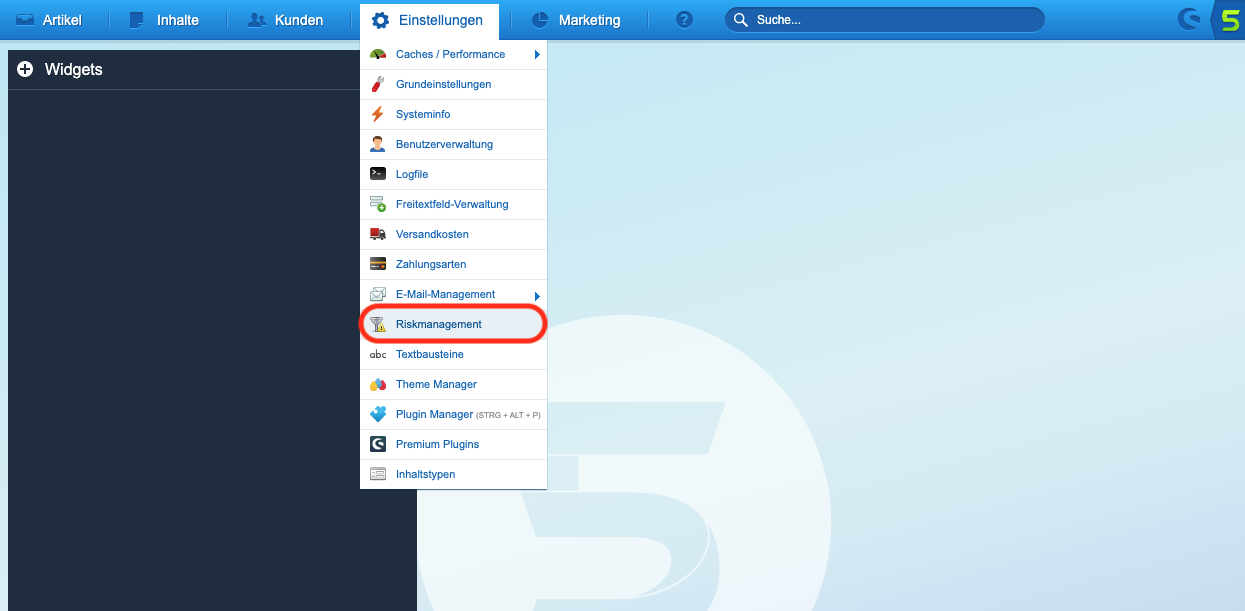Click the E-Mail-Management envelope icon
This screenshot has width=1245, height=611.
(378, 294)
